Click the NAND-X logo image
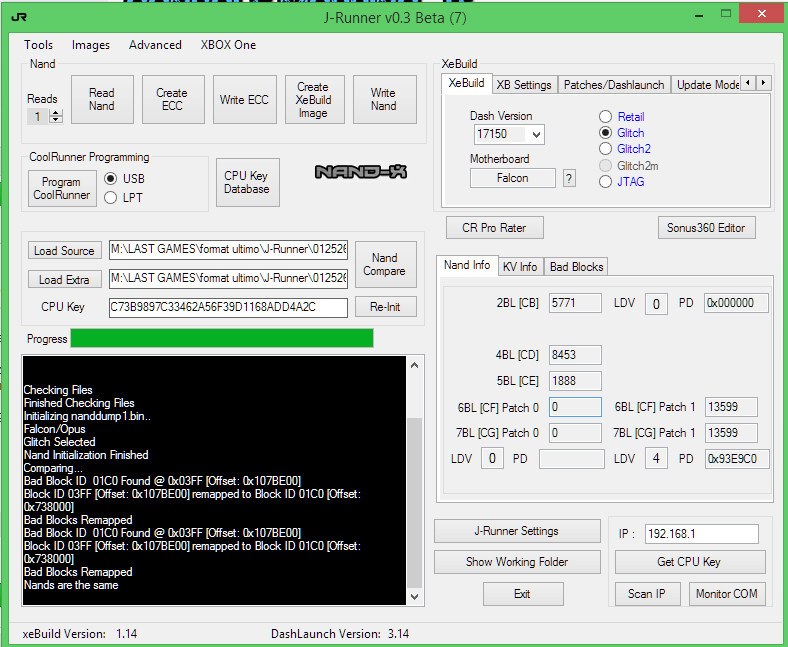 point(361,172)
